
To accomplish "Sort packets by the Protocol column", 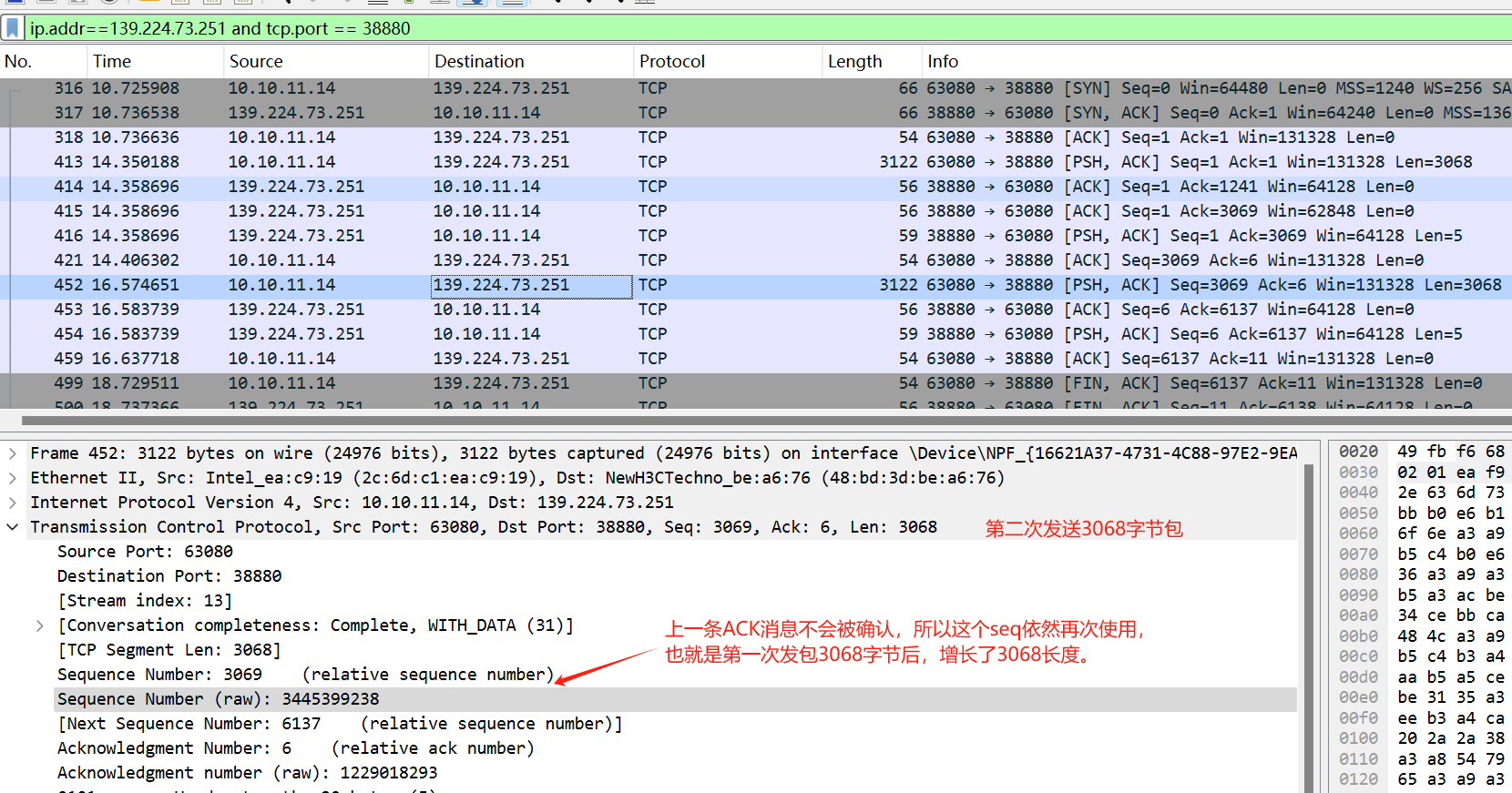I will 728,61.
